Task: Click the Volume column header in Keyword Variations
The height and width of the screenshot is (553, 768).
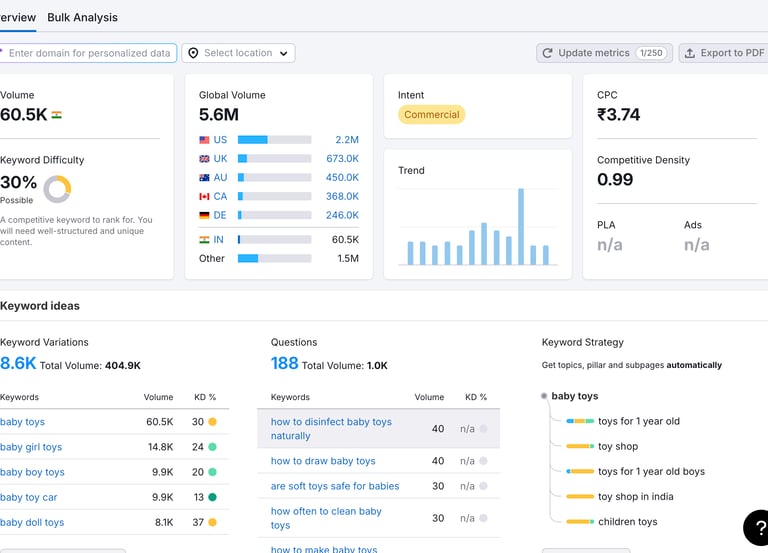Action: pos(158,397)
